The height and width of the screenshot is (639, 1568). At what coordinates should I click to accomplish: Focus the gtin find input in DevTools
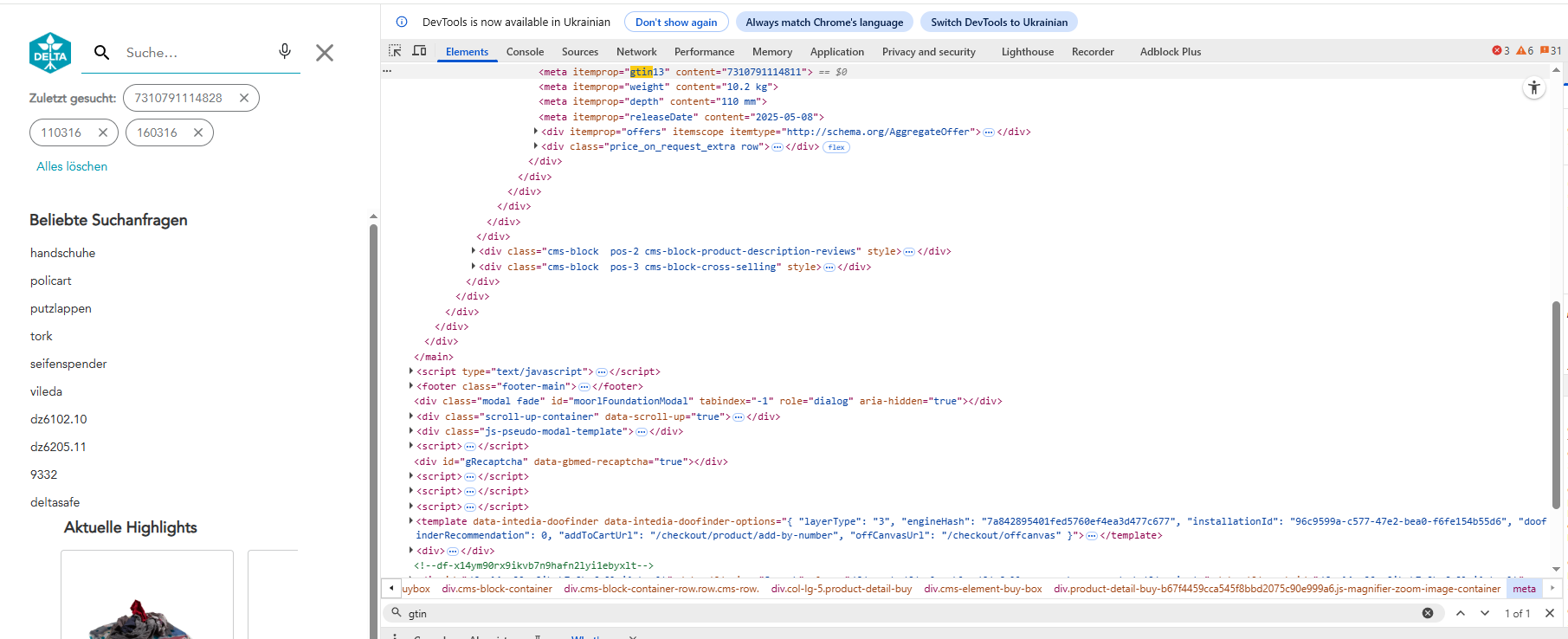(913, 613)
